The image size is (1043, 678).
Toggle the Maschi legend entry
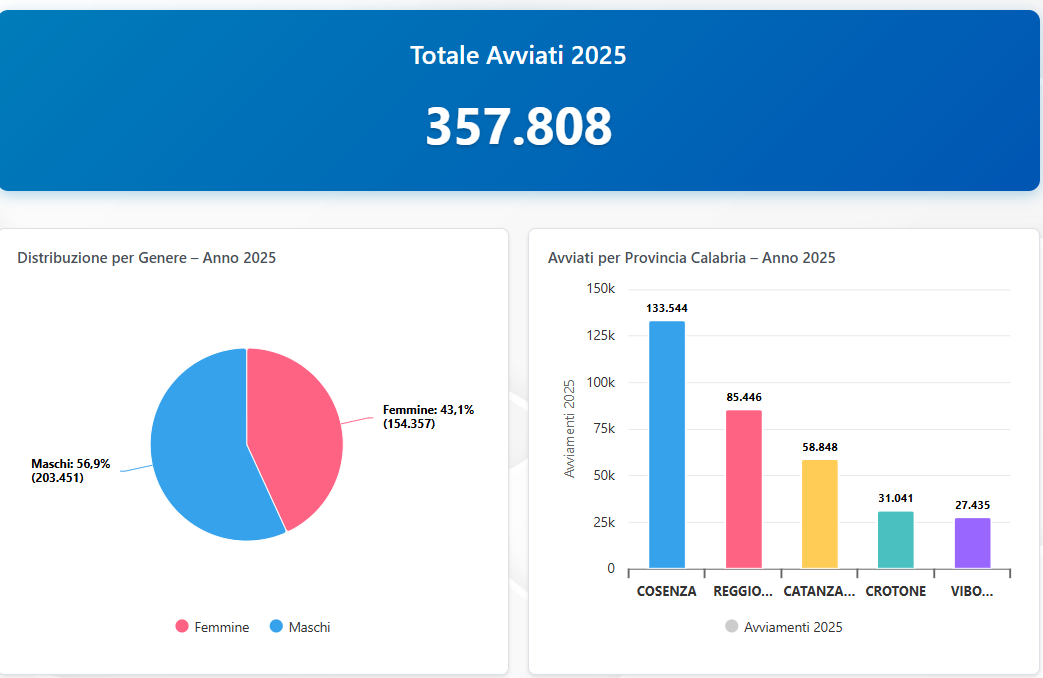[x=300, y=627]
